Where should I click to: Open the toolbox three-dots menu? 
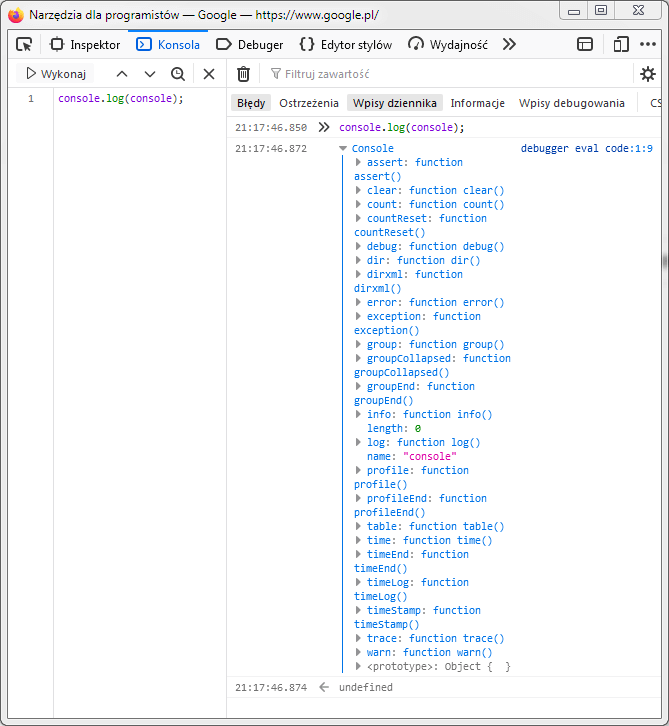[648, 44]
